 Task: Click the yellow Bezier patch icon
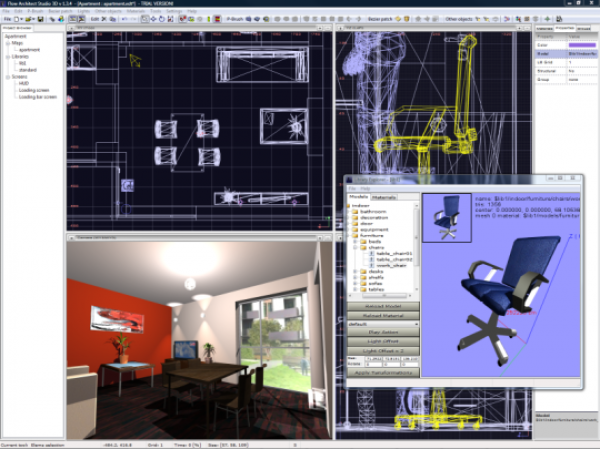click(398, 19)
